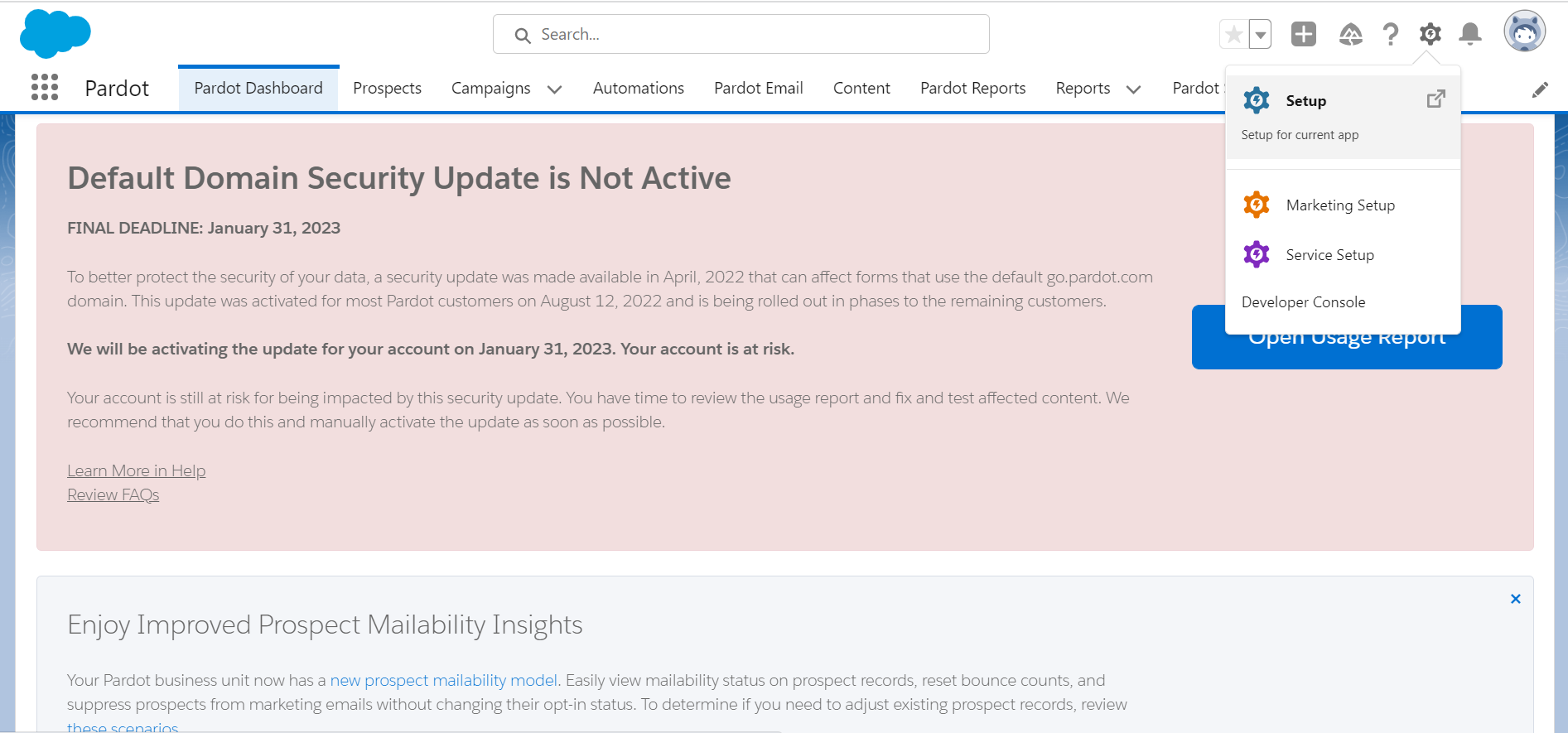Open the Campaigns tab
Screen dimensions: 1568x733
click(x=490, y=88)
